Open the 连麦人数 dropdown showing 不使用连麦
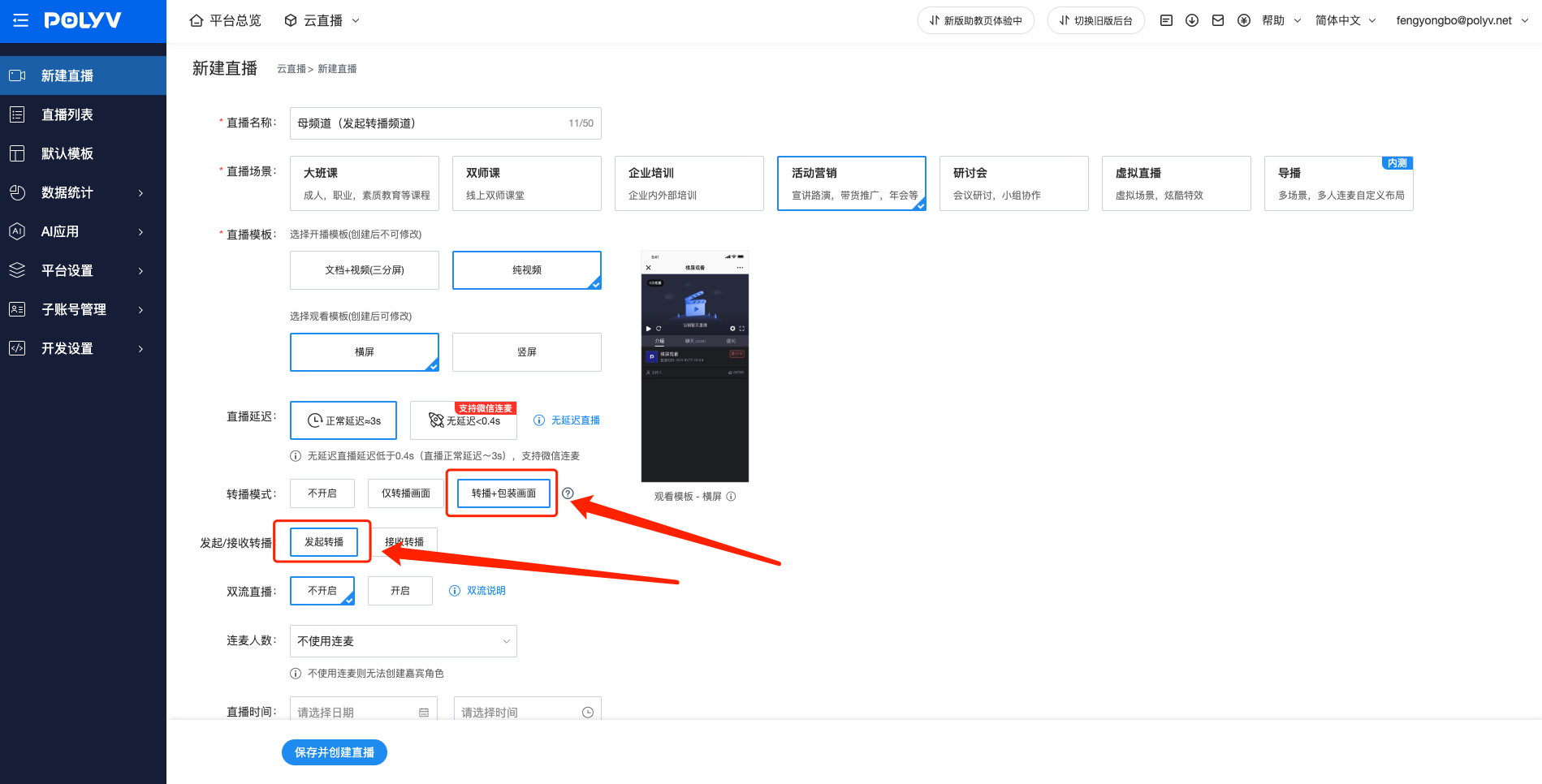1542x784 pixels. tap(404, 641)
